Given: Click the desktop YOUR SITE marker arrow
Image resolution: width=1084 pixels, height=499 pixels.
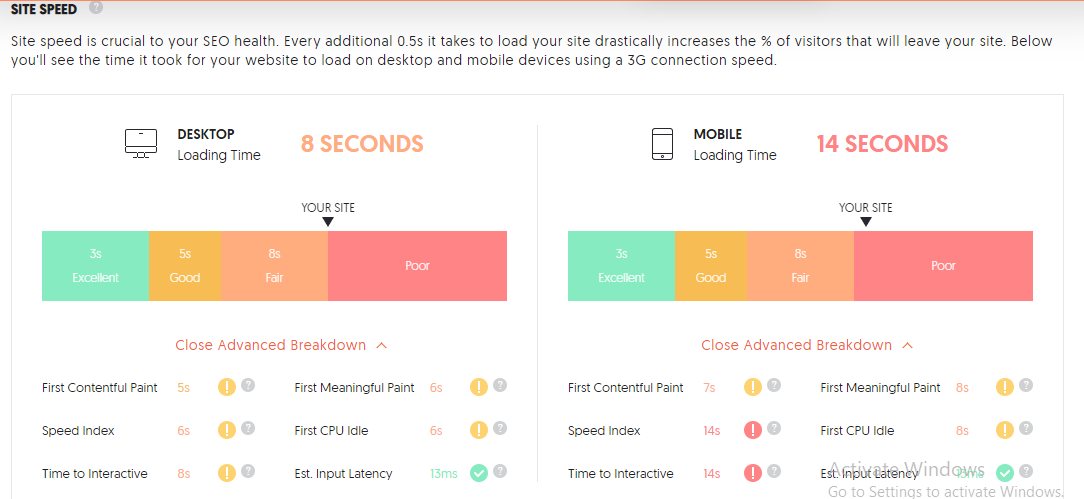Looking at the screenshot, I should coord(328,222).
